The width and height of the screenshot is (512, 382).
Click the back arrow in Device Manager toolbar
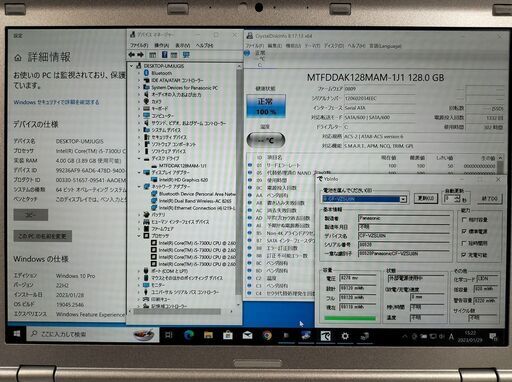click(x=132, y=55)
